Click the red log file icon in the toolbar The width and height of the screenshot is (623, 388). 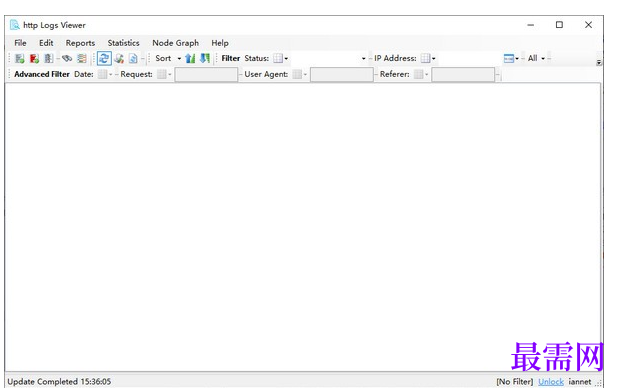[x=34, y=59]
